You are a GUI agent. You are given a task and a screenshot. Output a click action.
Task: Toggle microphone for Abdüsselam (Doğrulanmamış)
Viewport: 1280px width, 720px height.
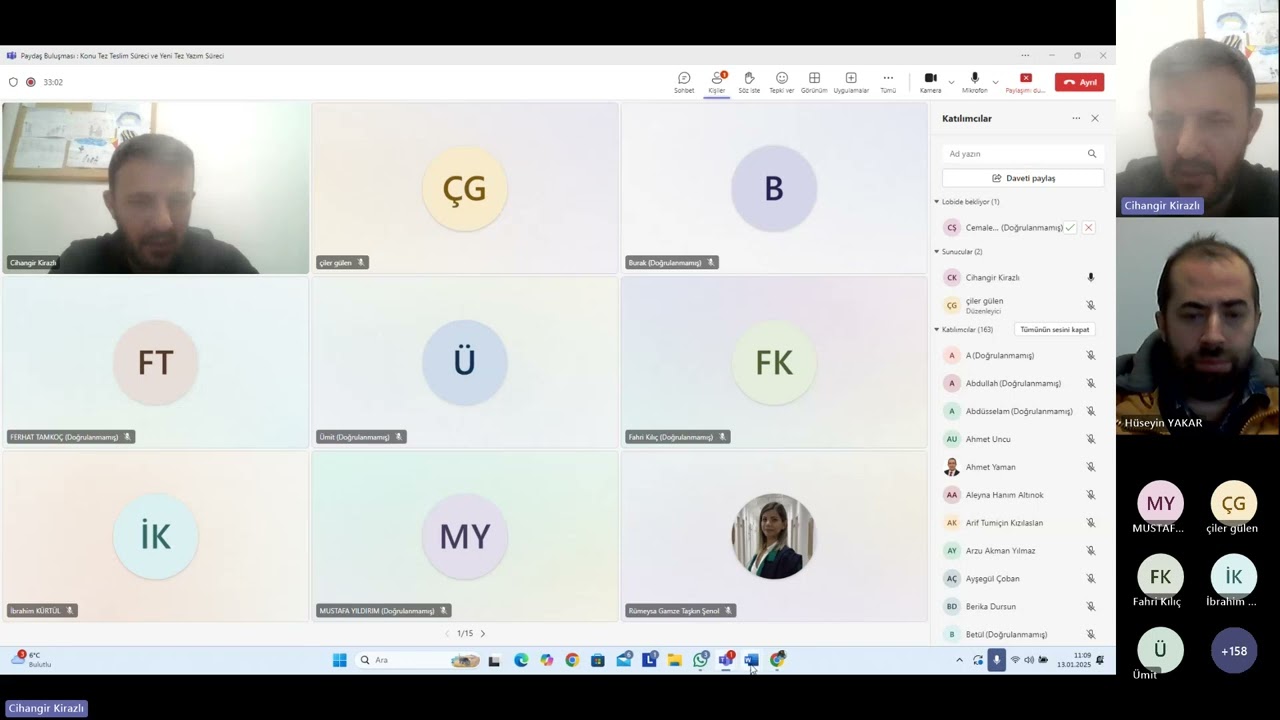tap(1091, 411)
